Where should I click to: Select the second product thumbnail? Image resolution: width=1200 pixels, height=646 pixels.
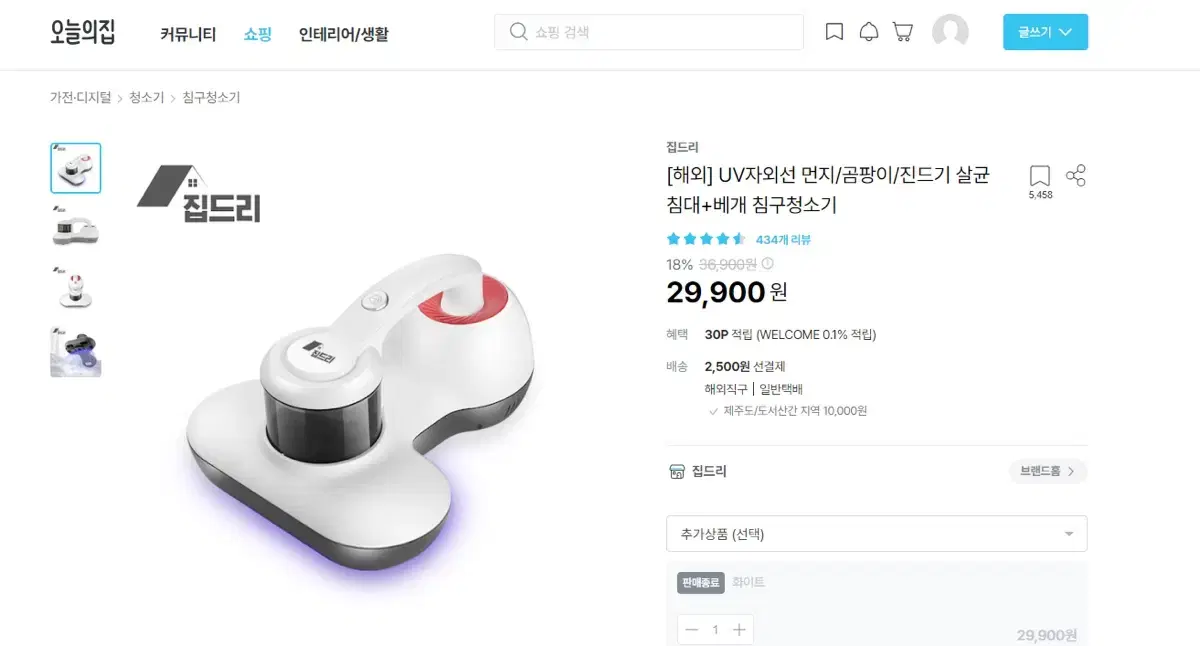coord(76,229)
